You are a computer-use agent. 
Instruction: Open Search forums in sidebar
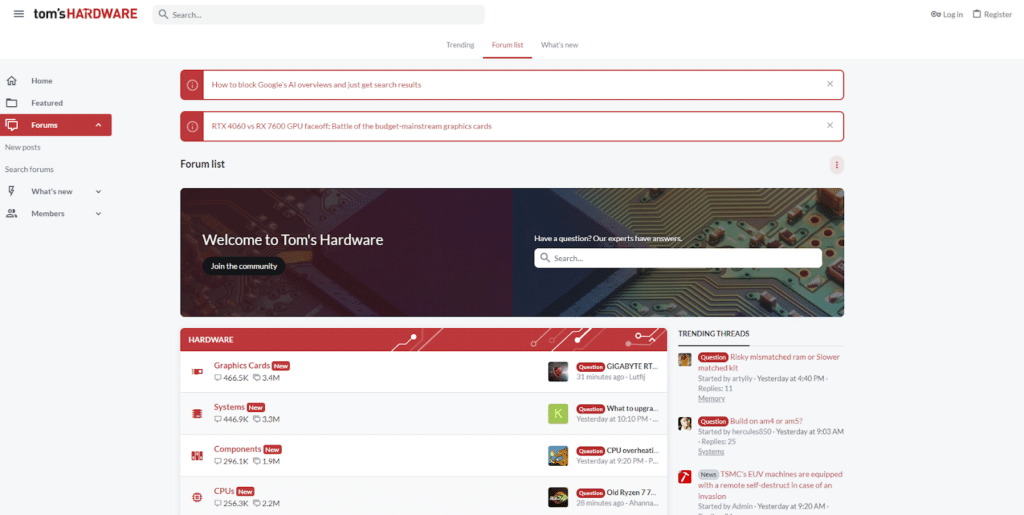pyautogui.click(x=29, y=170)
